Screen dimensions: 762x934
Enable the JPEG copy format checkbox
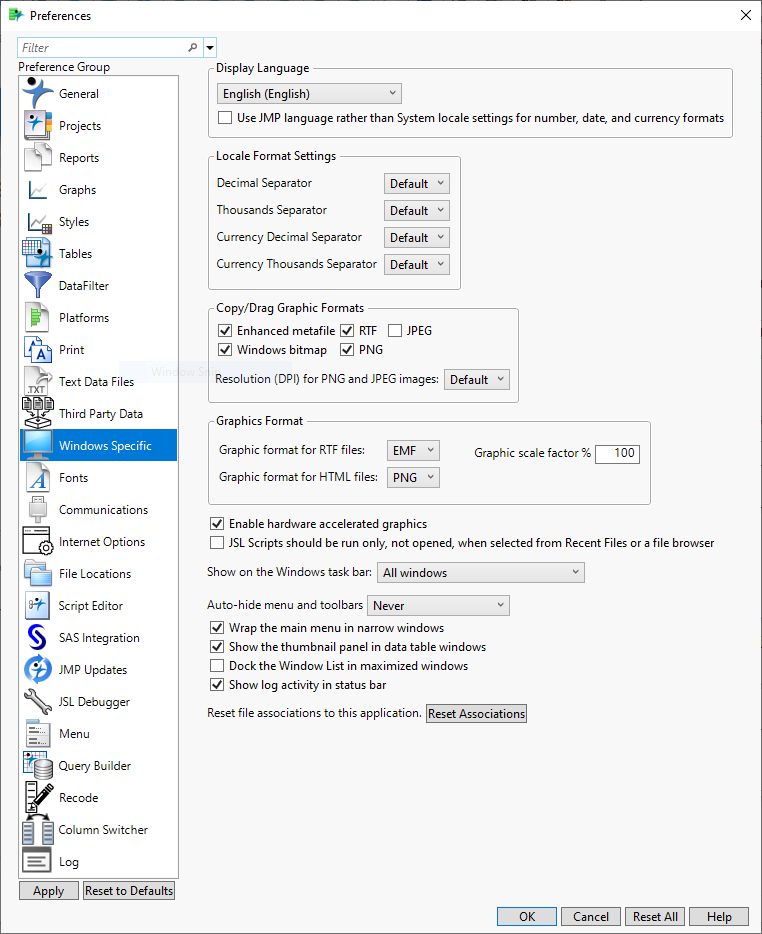pos(394,331)
